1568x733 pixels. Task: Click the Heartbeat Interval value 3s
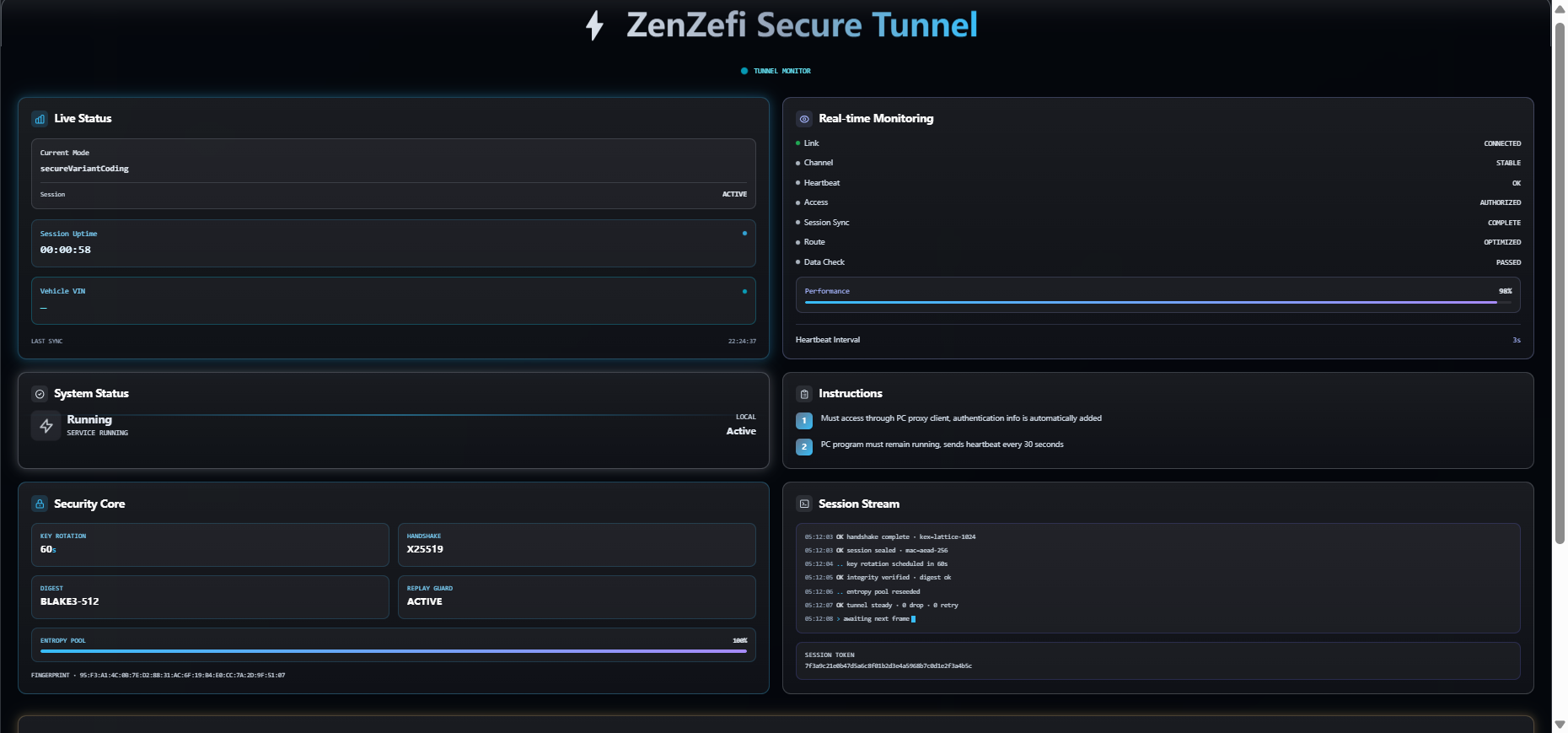point(1517,340)
